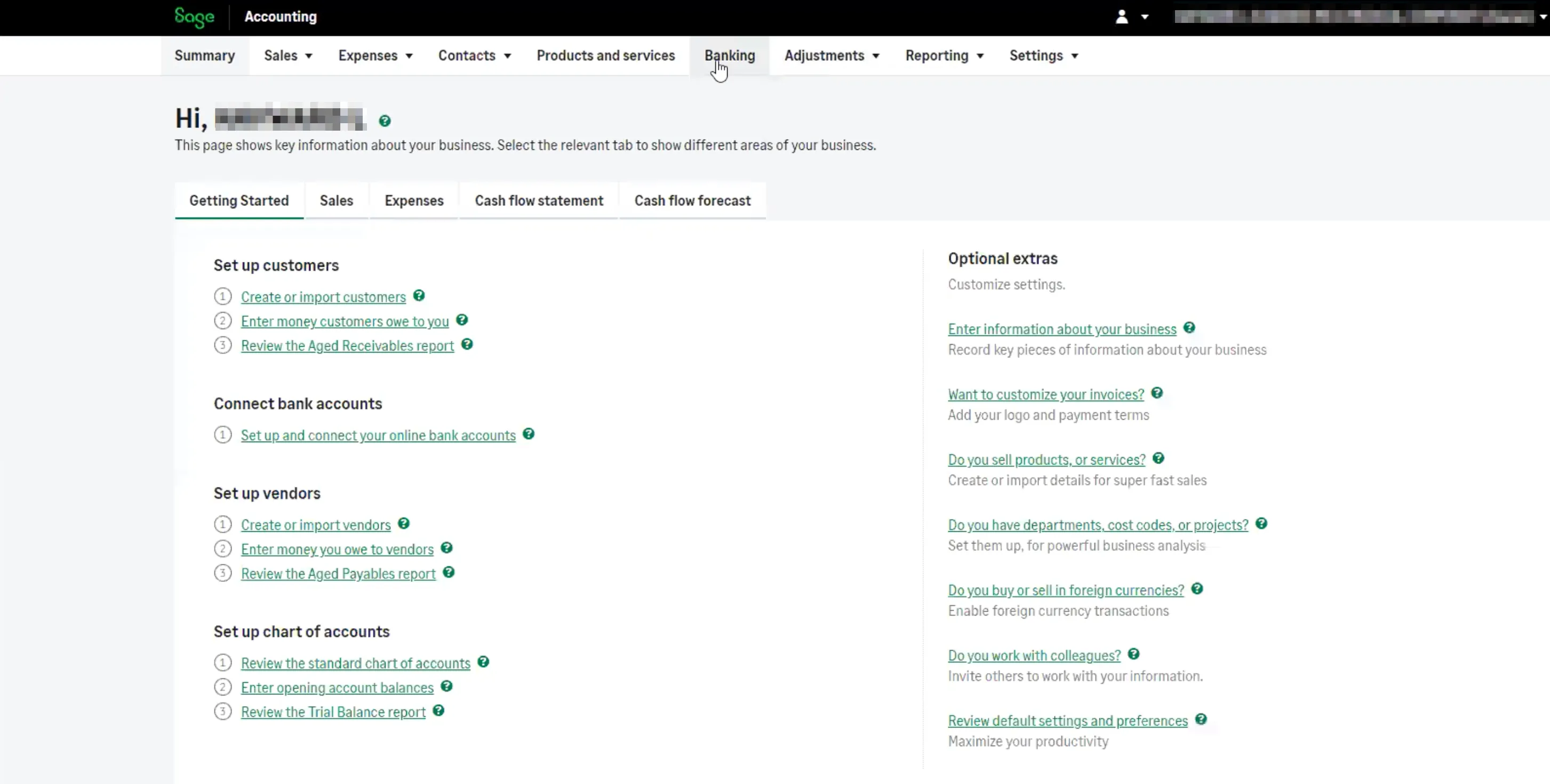Open Enter opening account balances link

point(337,687)
